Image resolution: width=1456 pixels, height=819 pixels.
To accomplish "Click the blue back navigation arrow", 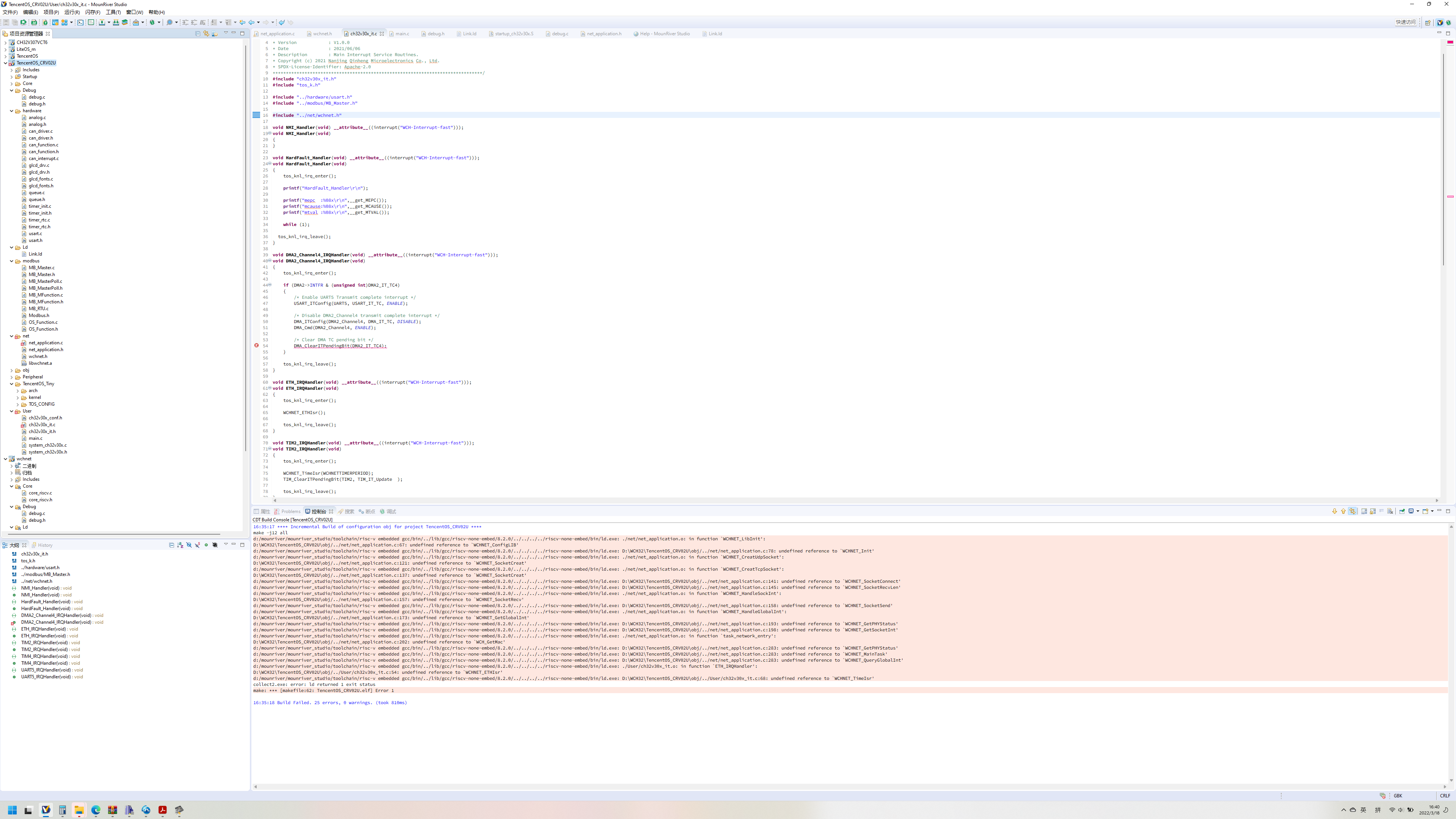I will coord(251,23).
